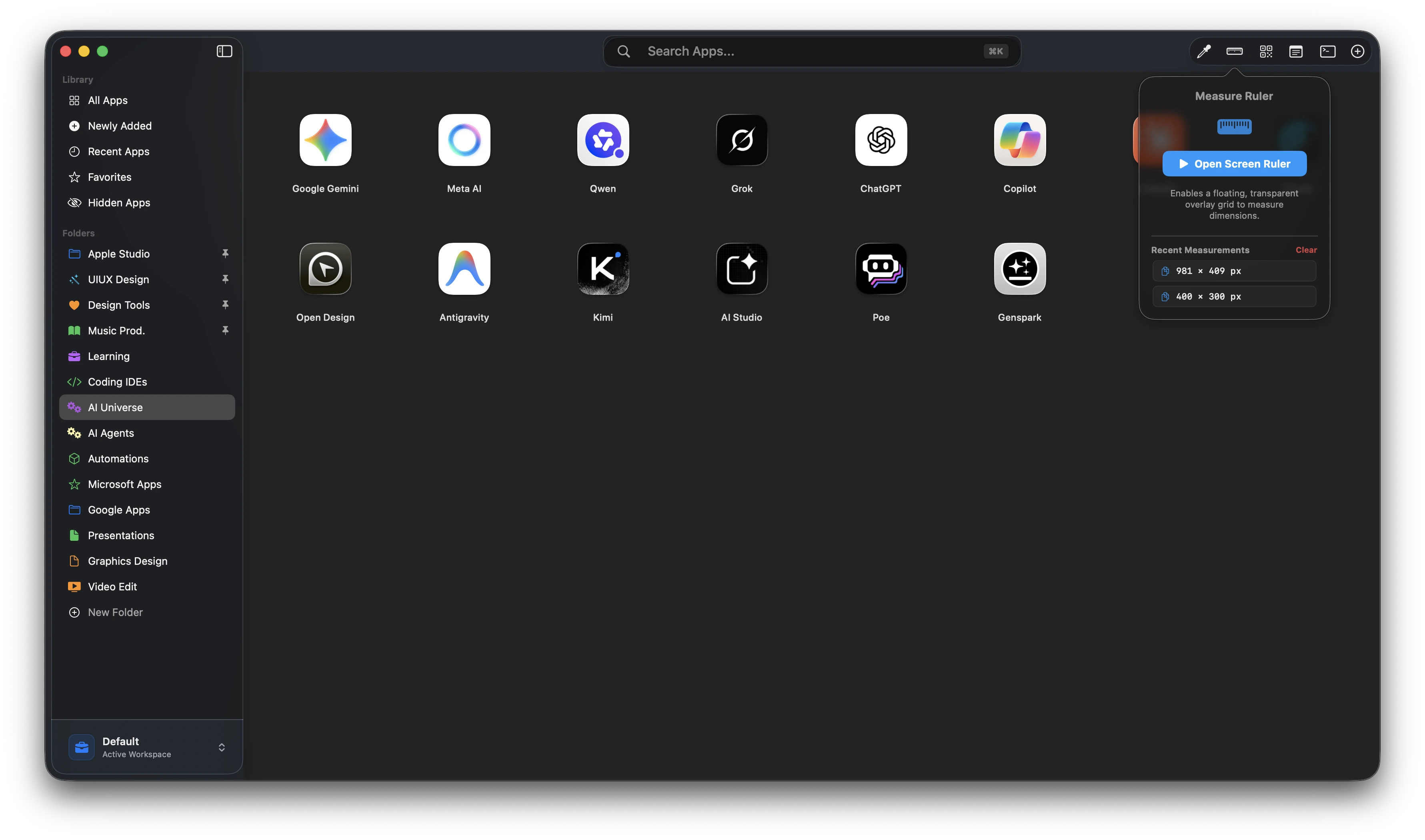The height and width of the screenshot is (840, 1425).
Task: Launch the Antigravity app
Action: [464, 269]
